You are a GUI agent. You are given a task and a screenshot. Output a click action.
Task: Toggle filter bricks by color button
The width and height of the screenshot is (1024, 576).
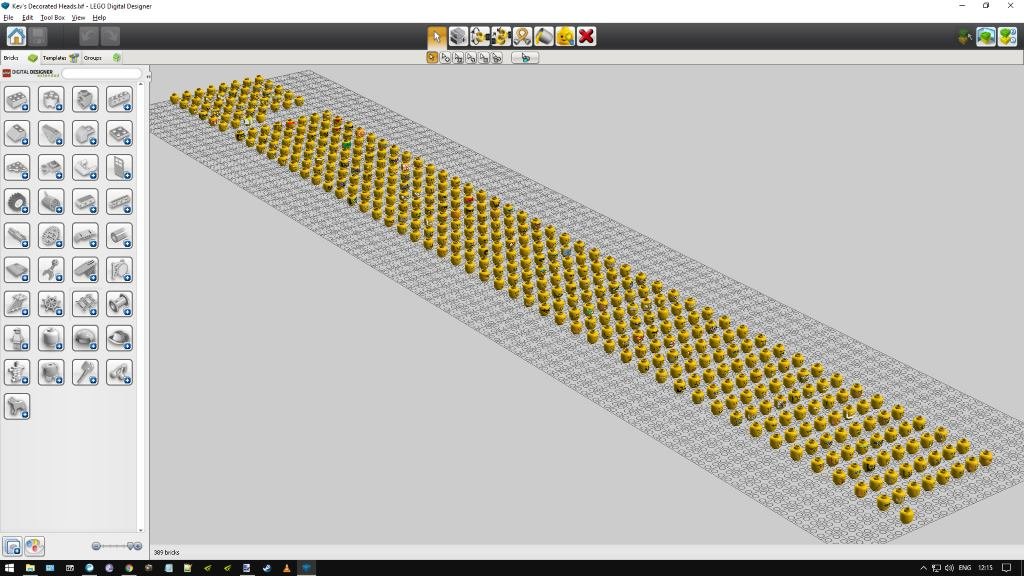coord(34,546)
